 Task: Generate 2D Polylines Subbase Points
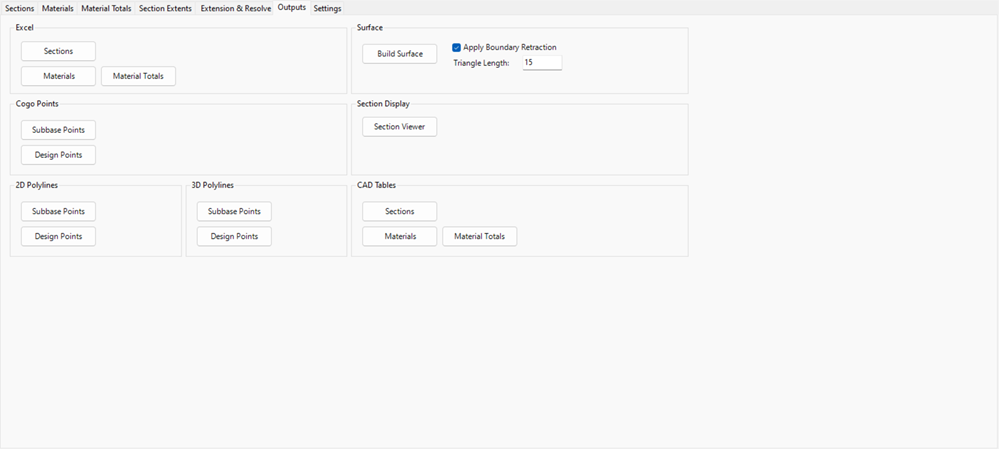pos(58,211)
